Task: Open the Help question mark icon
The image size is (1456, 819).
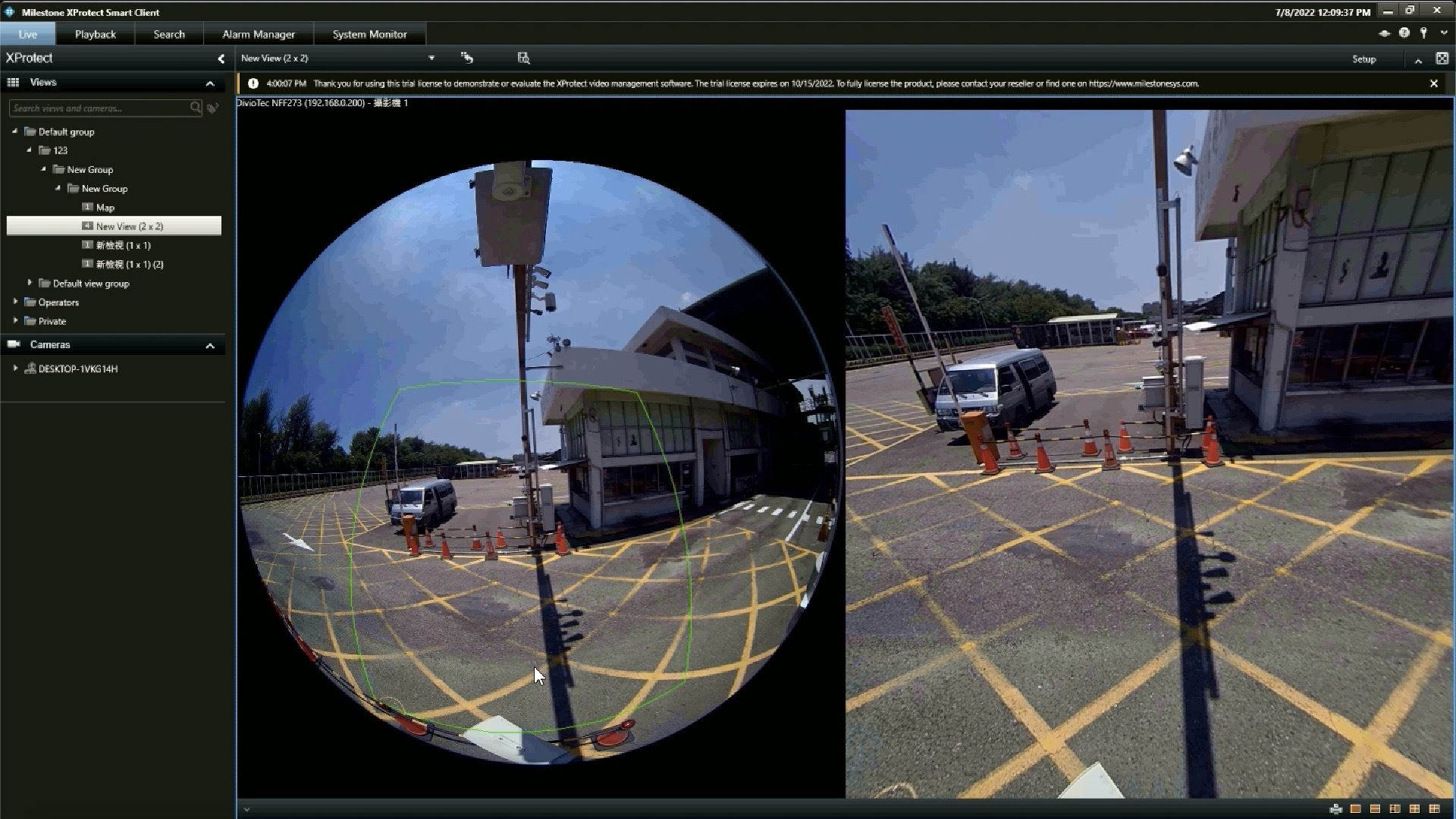Action: click(1404, 33)
